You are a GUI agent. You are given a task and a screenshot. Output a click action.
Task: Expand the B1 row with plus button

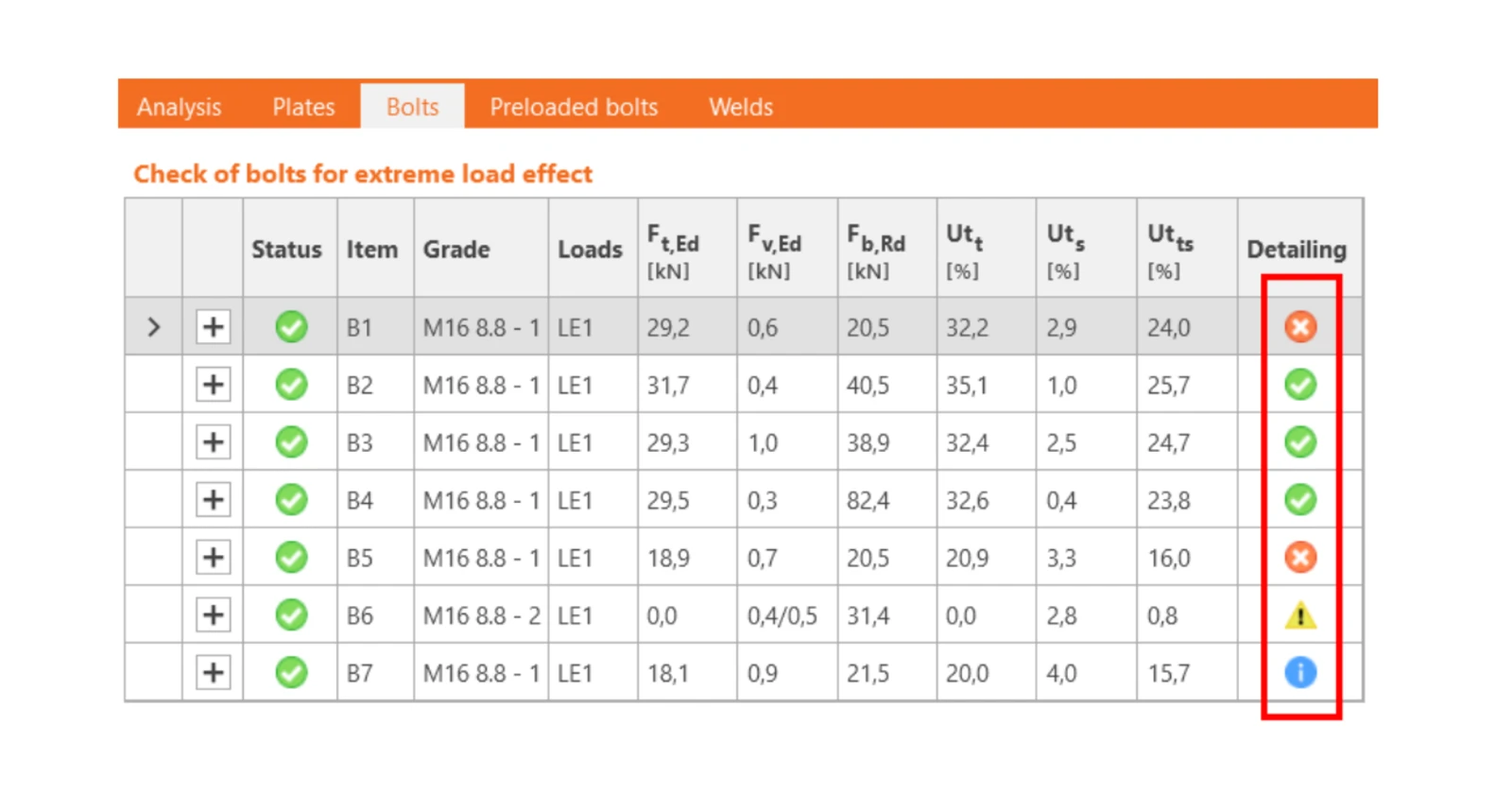click(x=214, y=327)
